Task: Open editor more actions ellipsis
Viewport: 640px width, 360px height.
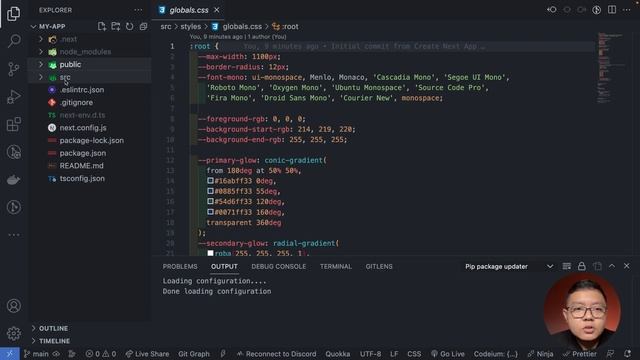Action: pyautogui.click(x=627, y=10)
